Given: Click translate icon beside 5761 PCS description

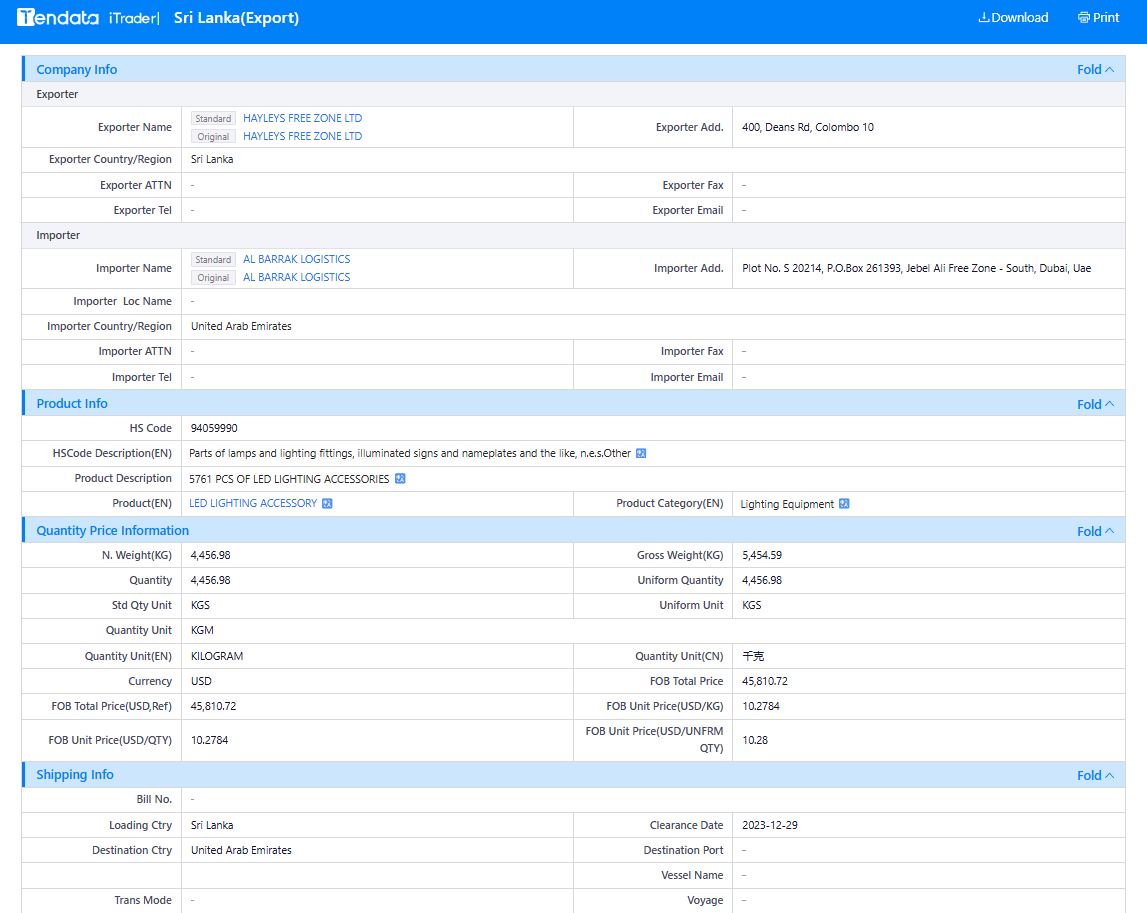Looking at the screenshot, I should click(400, 478).
